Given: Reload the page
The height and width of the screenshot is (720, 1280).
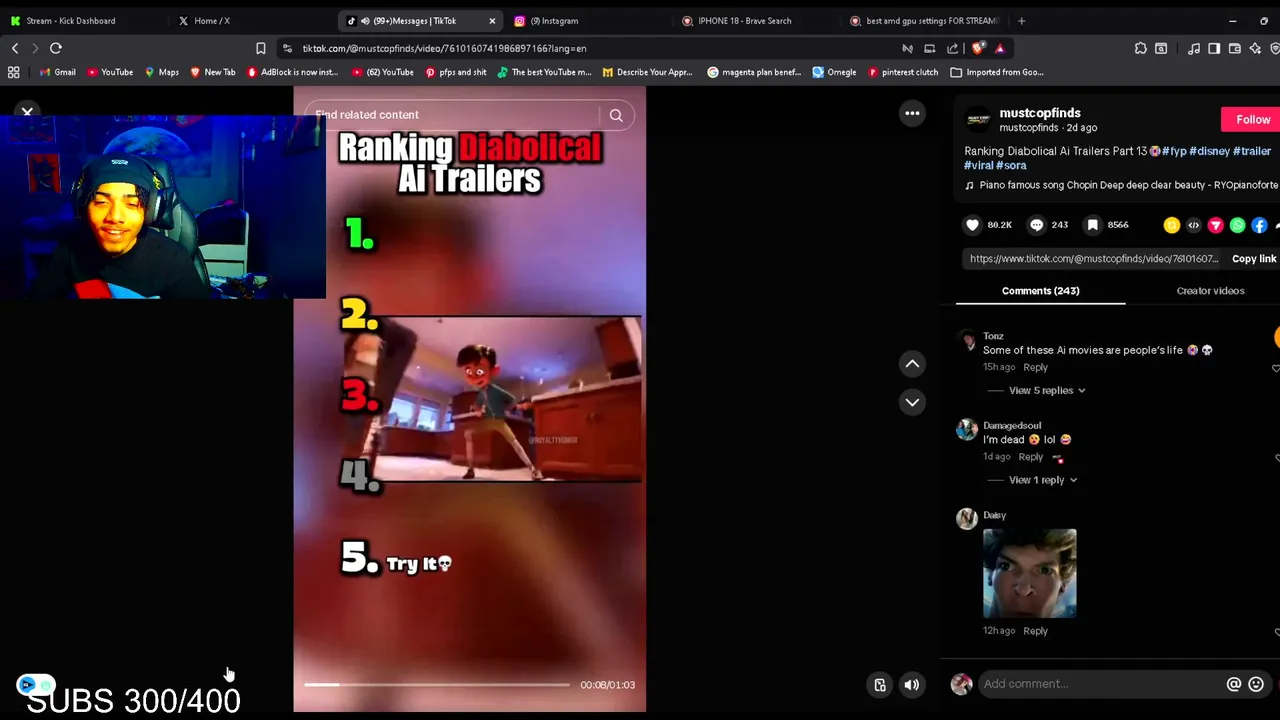Looking at the screenshot, I should (56, 48).
